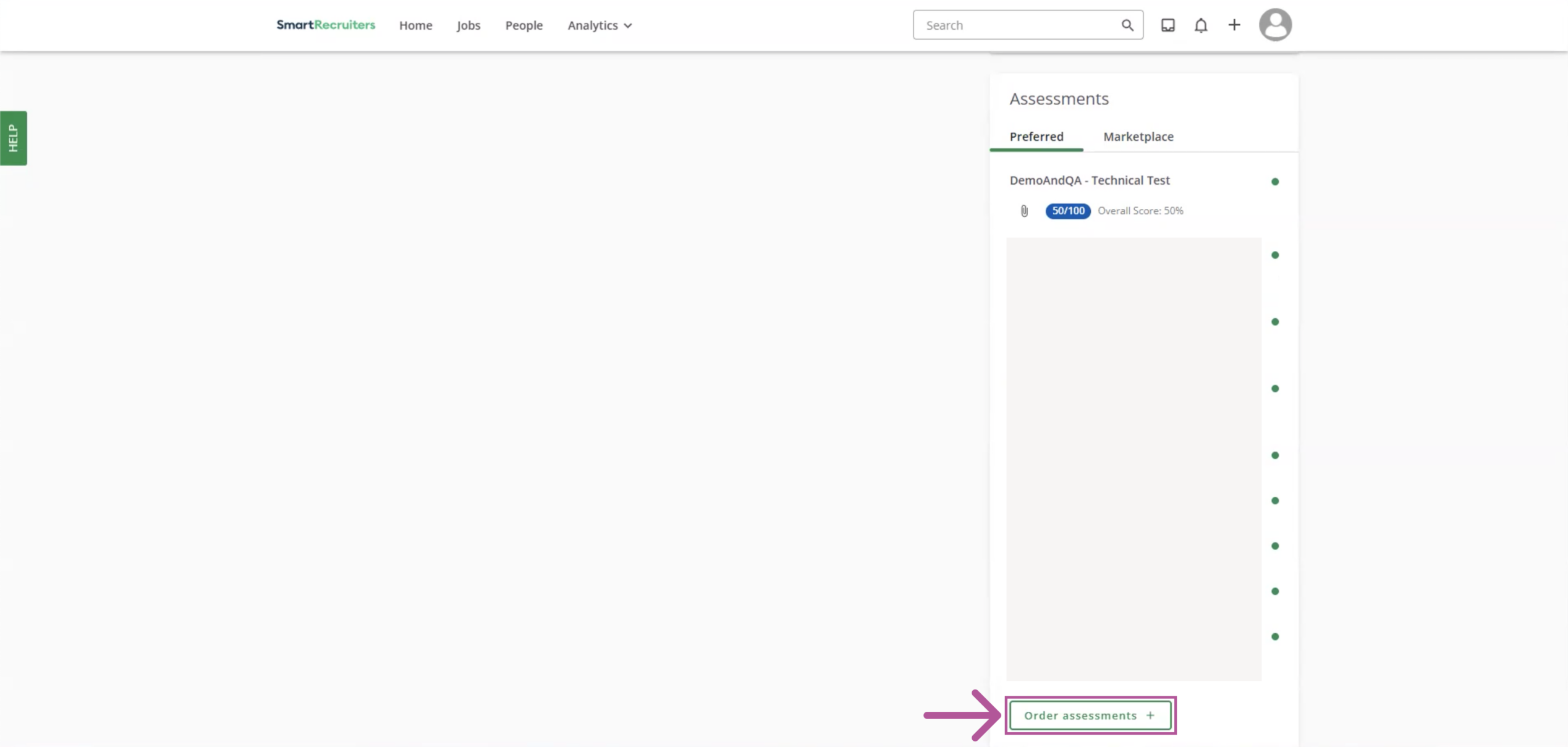Viewport: 1568px width, 747px height.
Task: Focus the Search input field
Action: (x=1019, y=25)
